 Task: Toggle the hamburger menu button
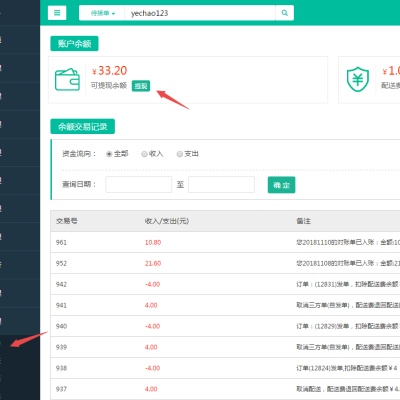click(57, 13)
